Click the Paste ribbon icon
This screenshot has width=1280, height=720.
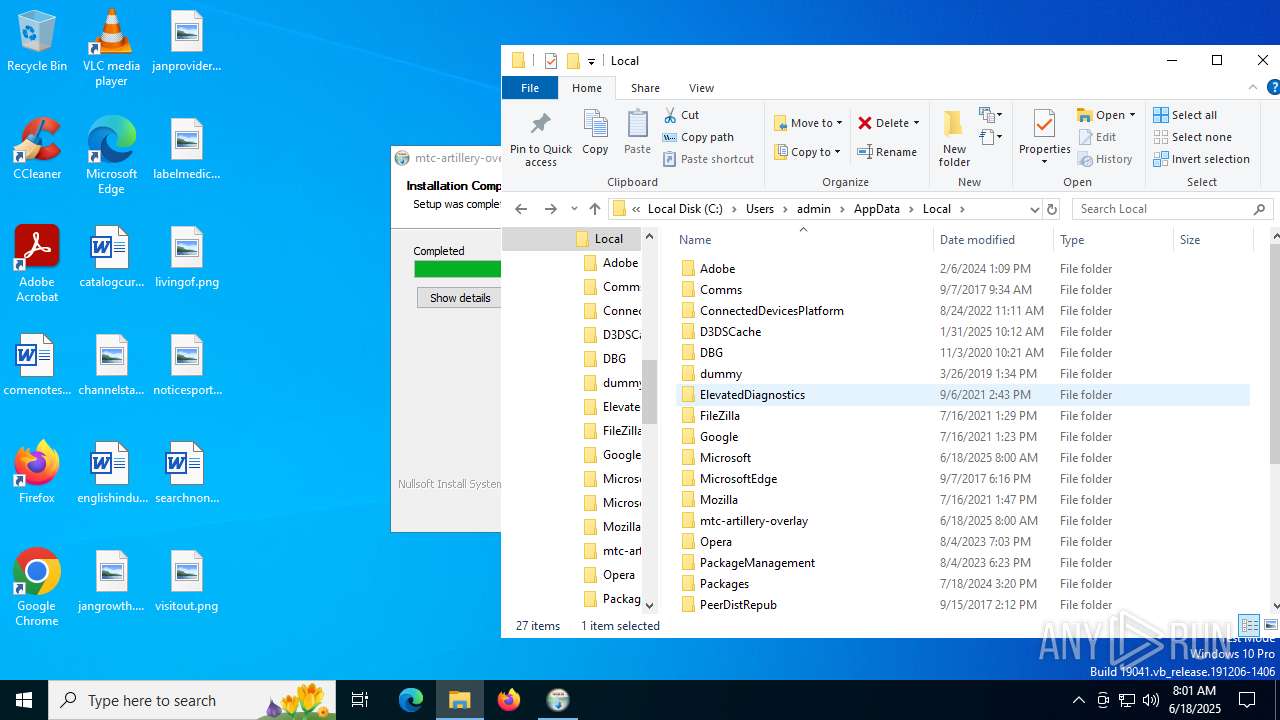[x=637, y=132]
